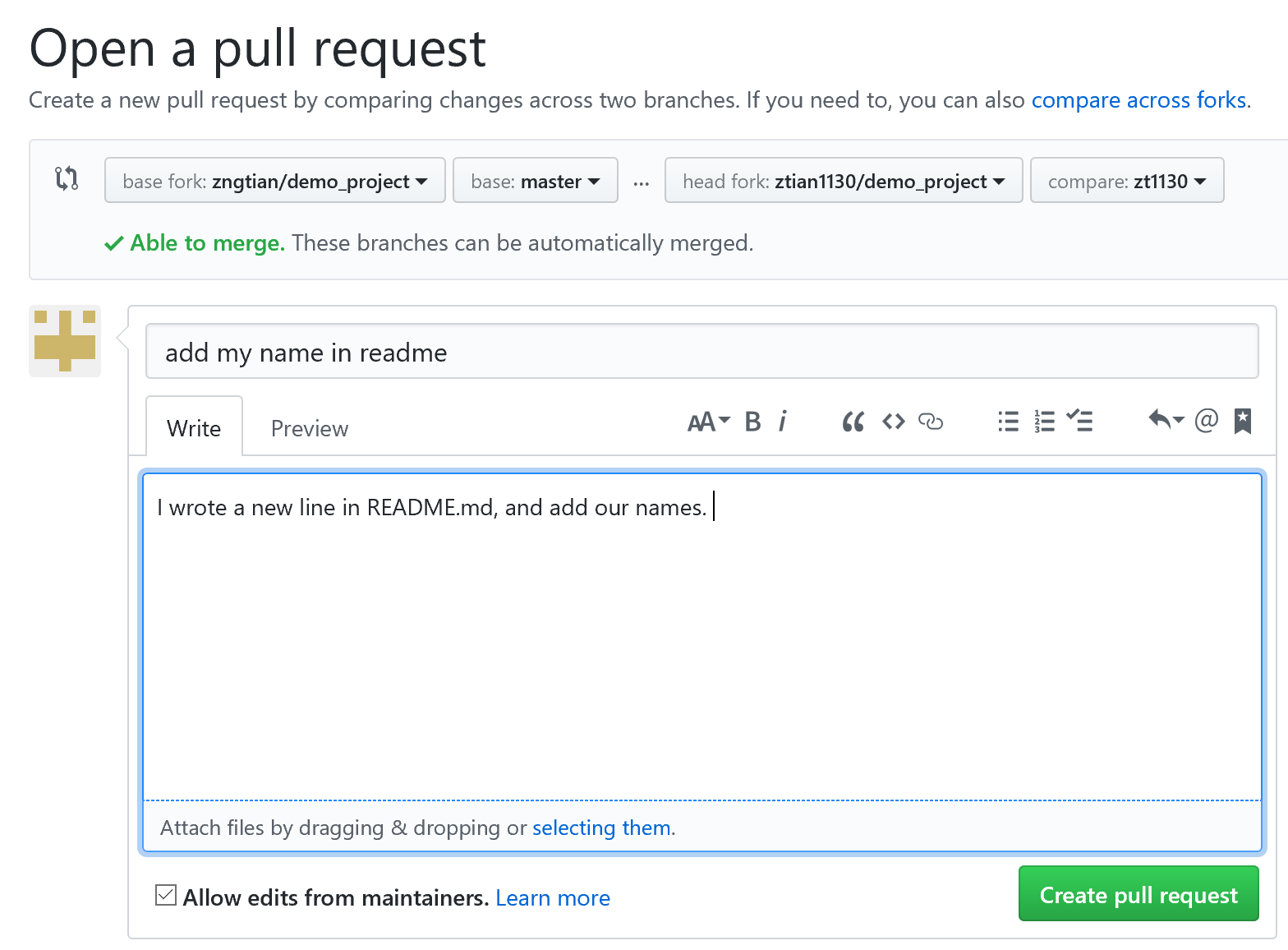1288x950 pixels.
Task: Click selecting them attach files link
Action: 602,828
